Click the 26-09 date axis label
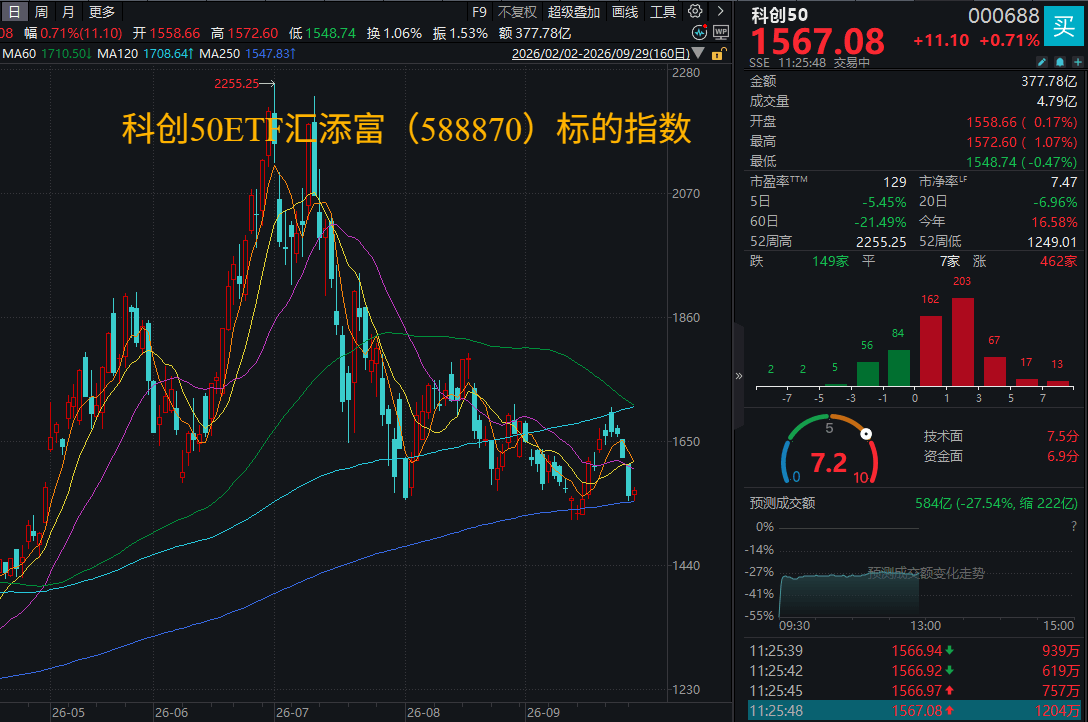Screen dimensions: 1088x722 [543, 712]
